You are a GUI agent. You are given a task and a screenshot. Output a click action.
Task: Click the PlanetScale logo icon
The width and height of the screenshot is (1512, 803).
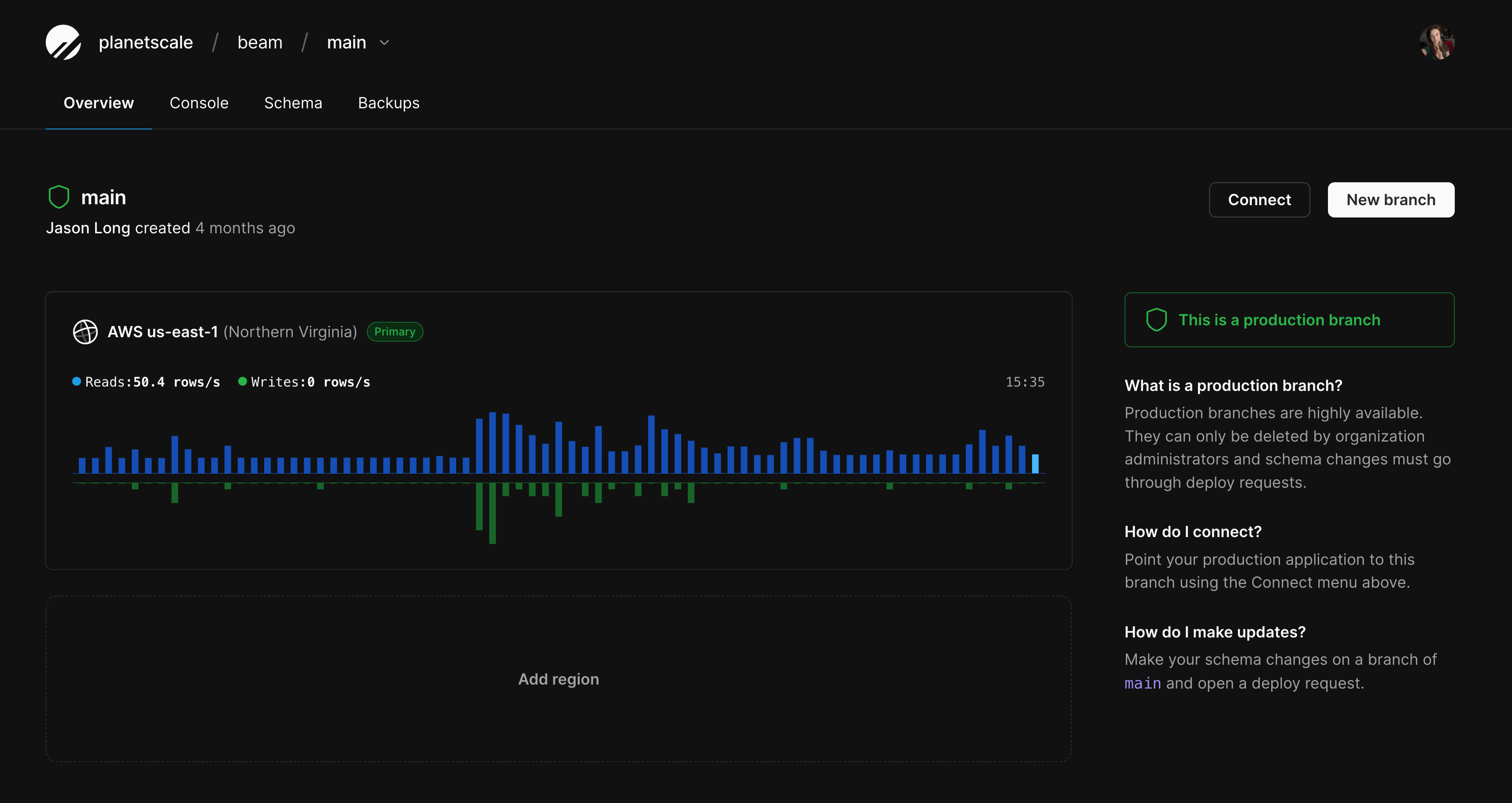[63, 42]
